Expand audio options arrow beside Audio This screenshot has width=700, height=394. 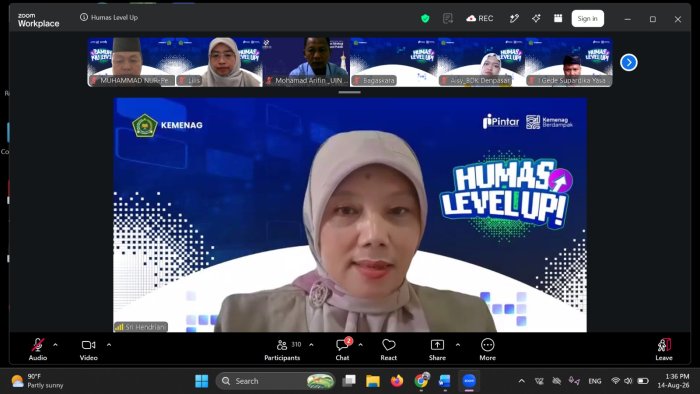click(x=55, y=344)
